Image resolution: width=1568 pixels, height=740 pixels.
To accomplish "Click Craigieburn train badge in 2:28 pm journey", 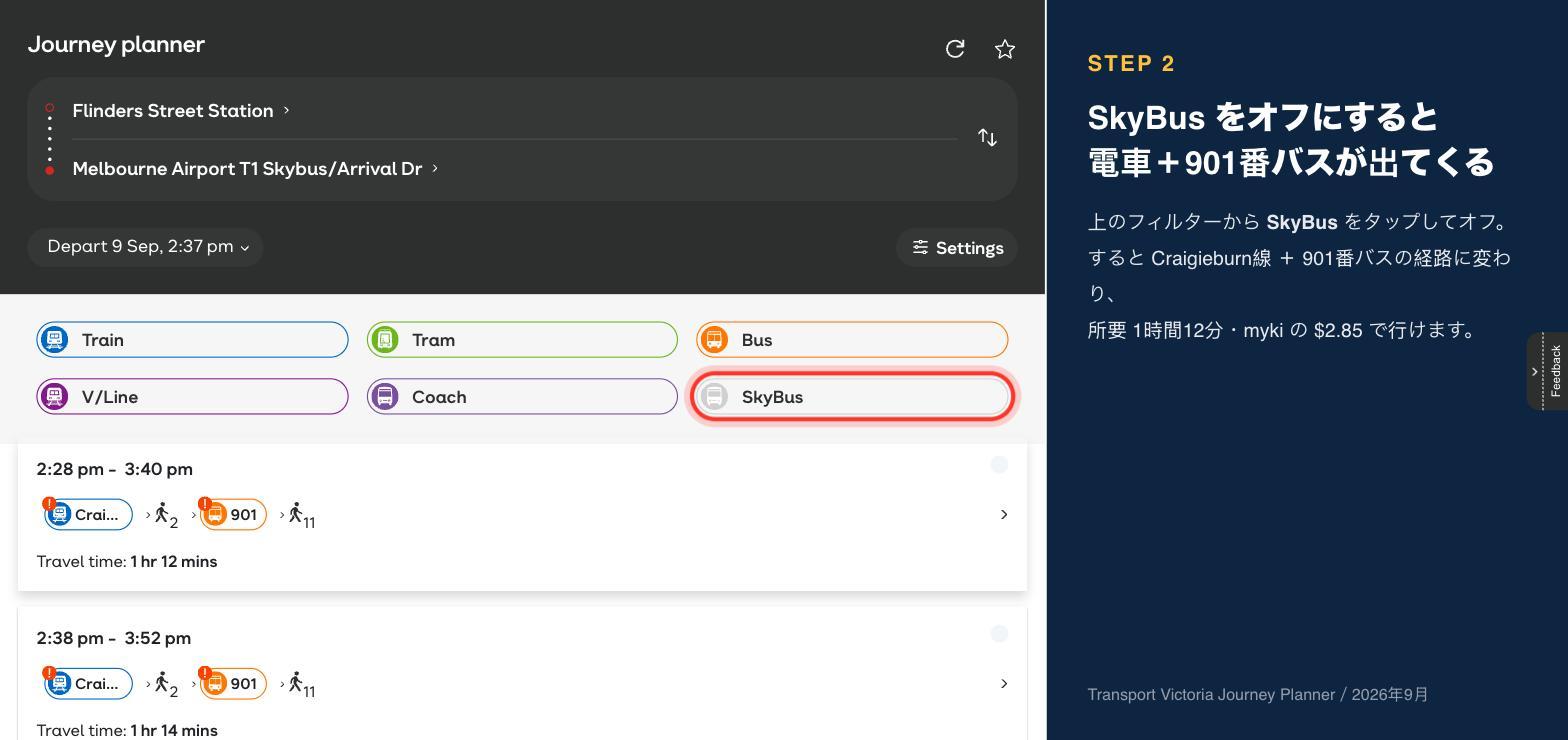I will point(88,515).
